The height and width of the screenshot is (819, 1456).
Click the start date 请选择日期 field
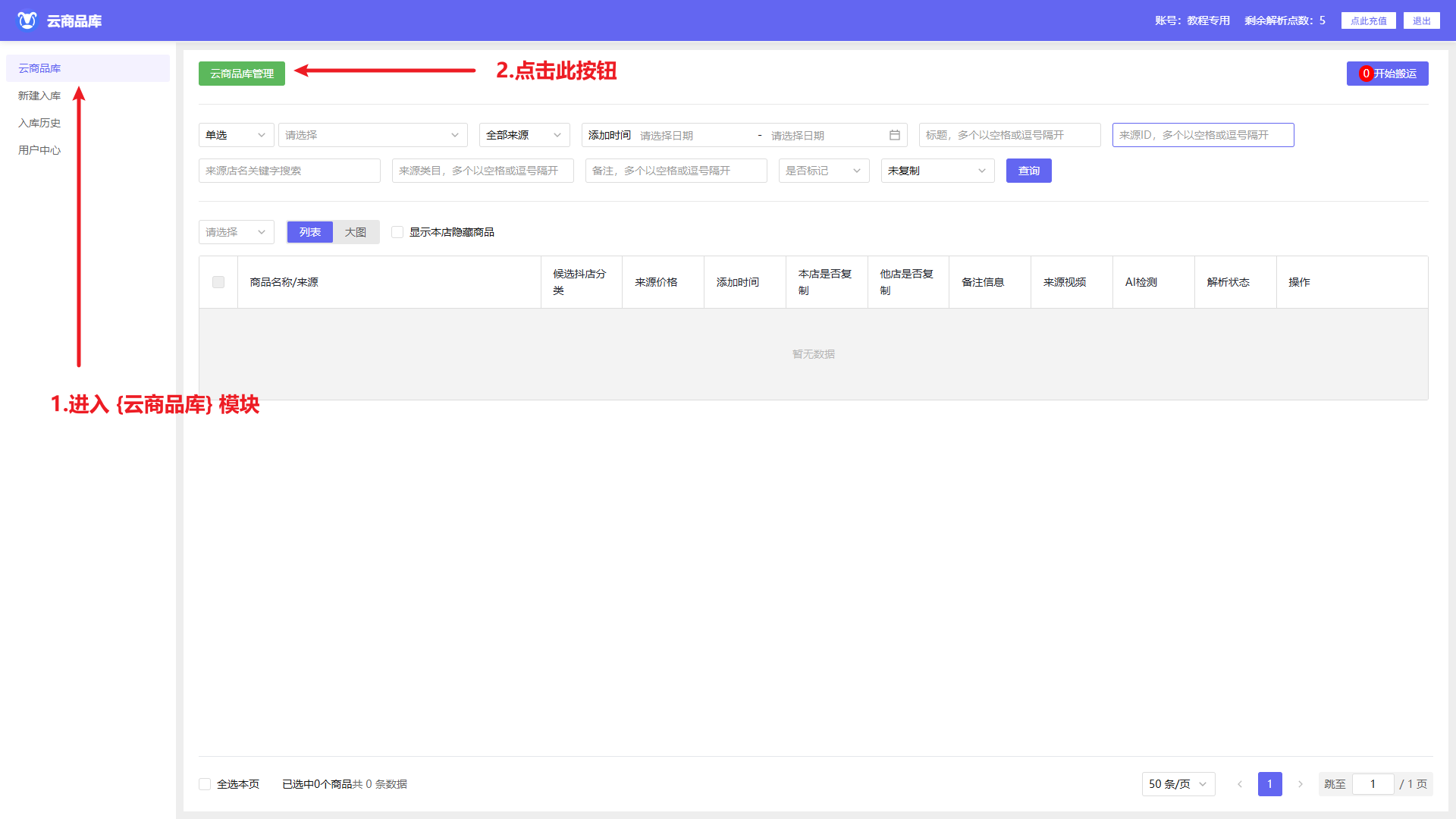pos(694,135)
